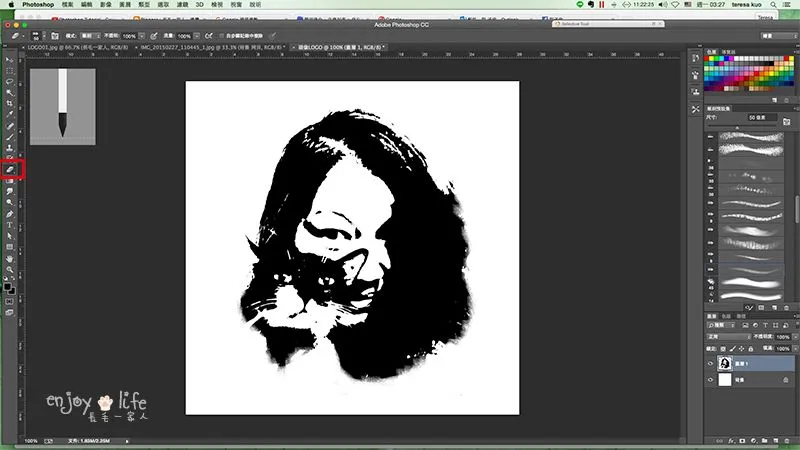This screenshot has width=800, height=450.
Task: Select the Zoom tool
Action: [9, 269]
